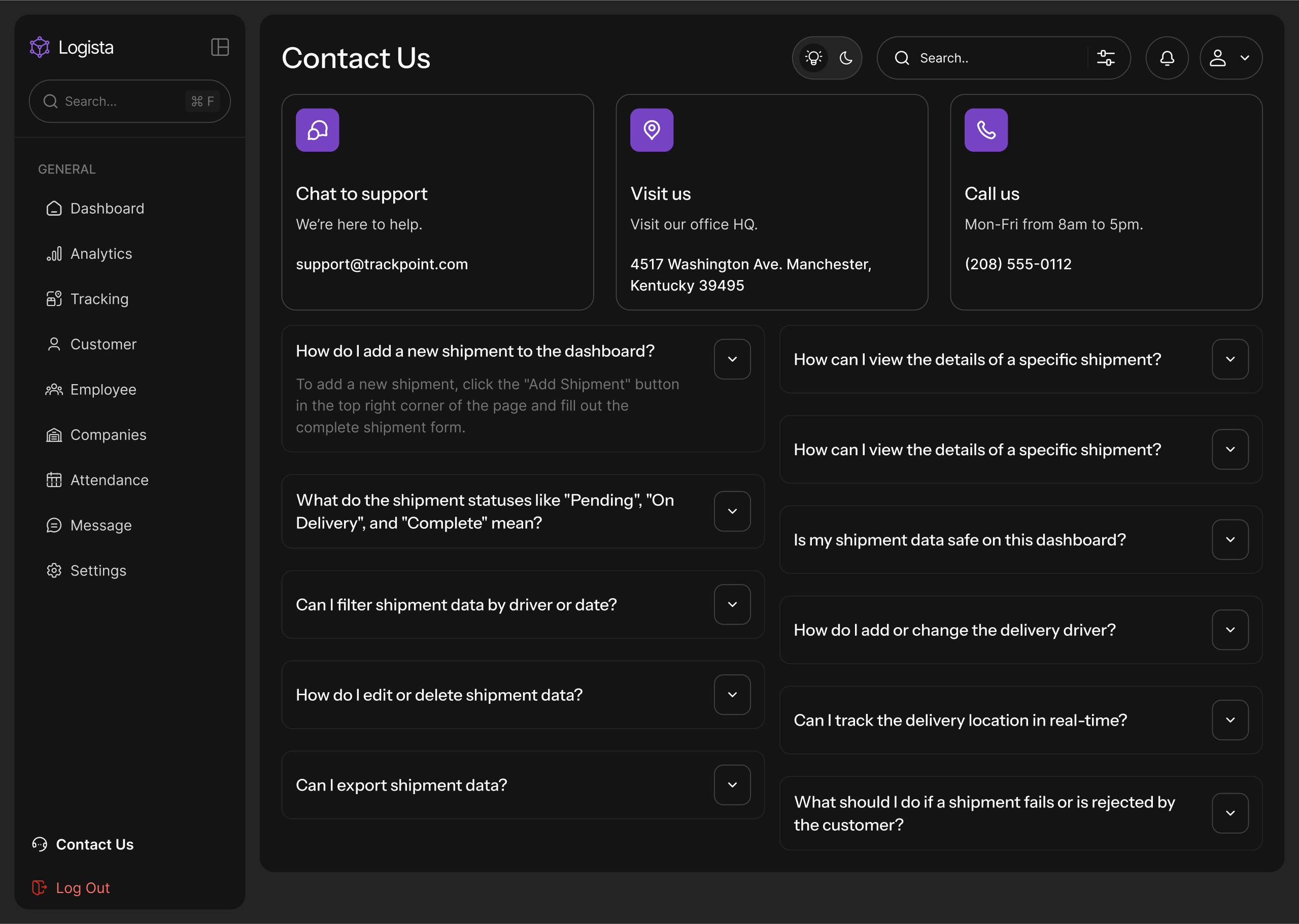1299x924 pixels.
Task: Collapse the sidebar using panel icon
Action: click(220, 47)
